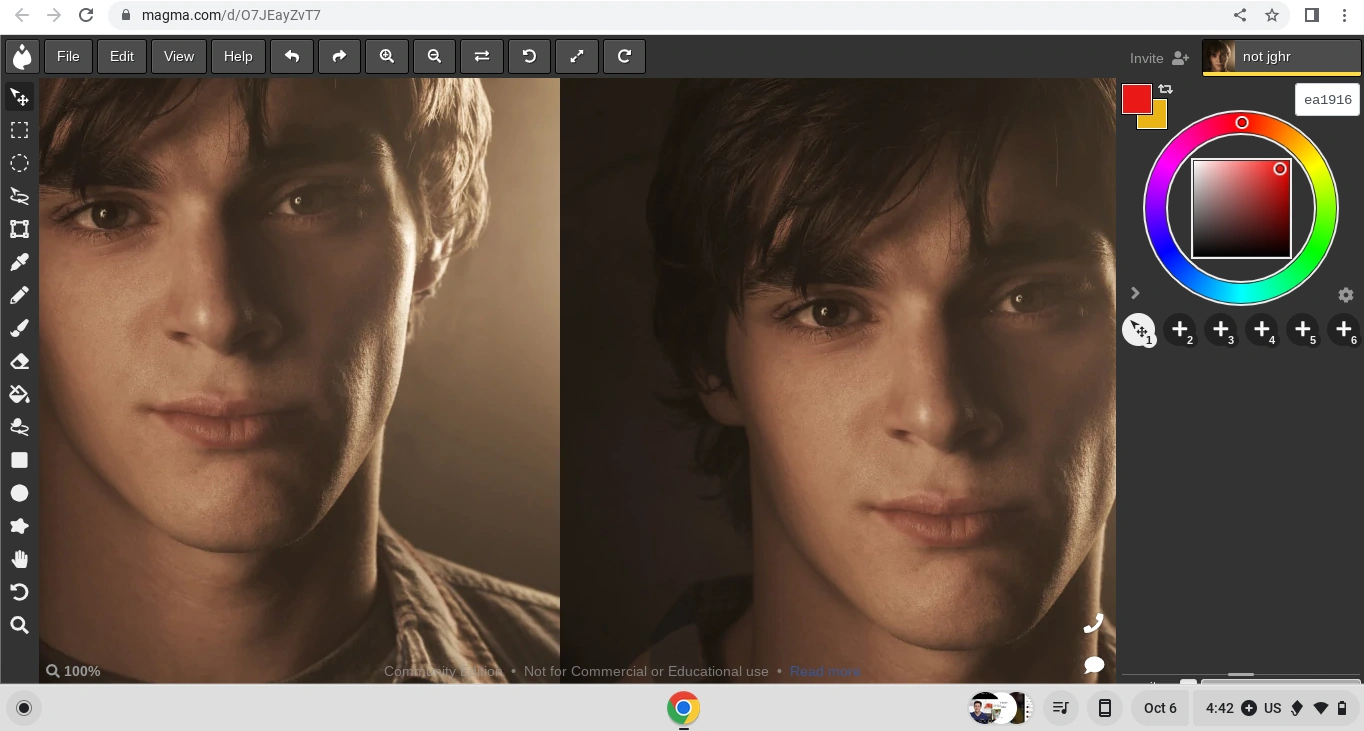Pick a color with the Eyedropper tool
1364x731 pixels.
coord(20,262)
